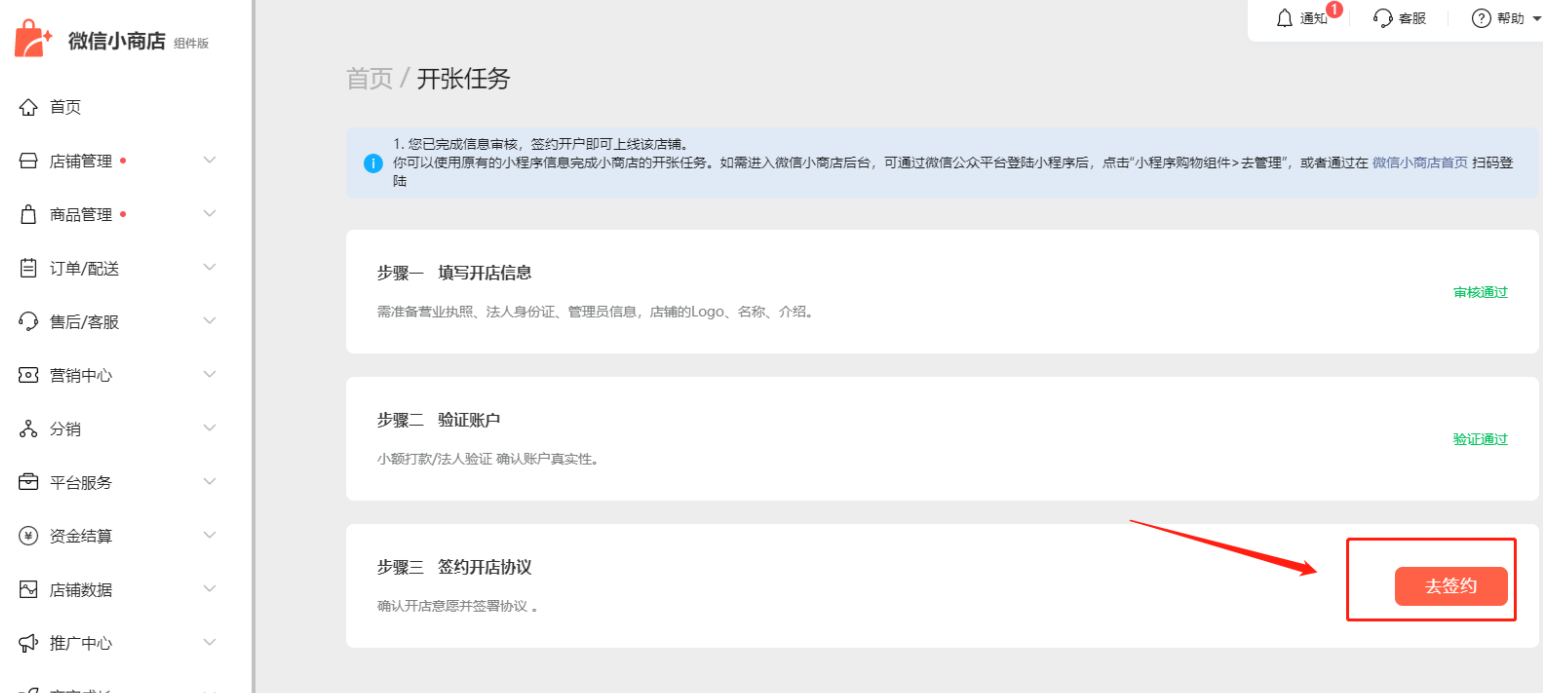Image resolution: width=1543 pixels, height=693 pixels.
Task: Click the headset icon next to 客服
Action: tap(1383, 18)
